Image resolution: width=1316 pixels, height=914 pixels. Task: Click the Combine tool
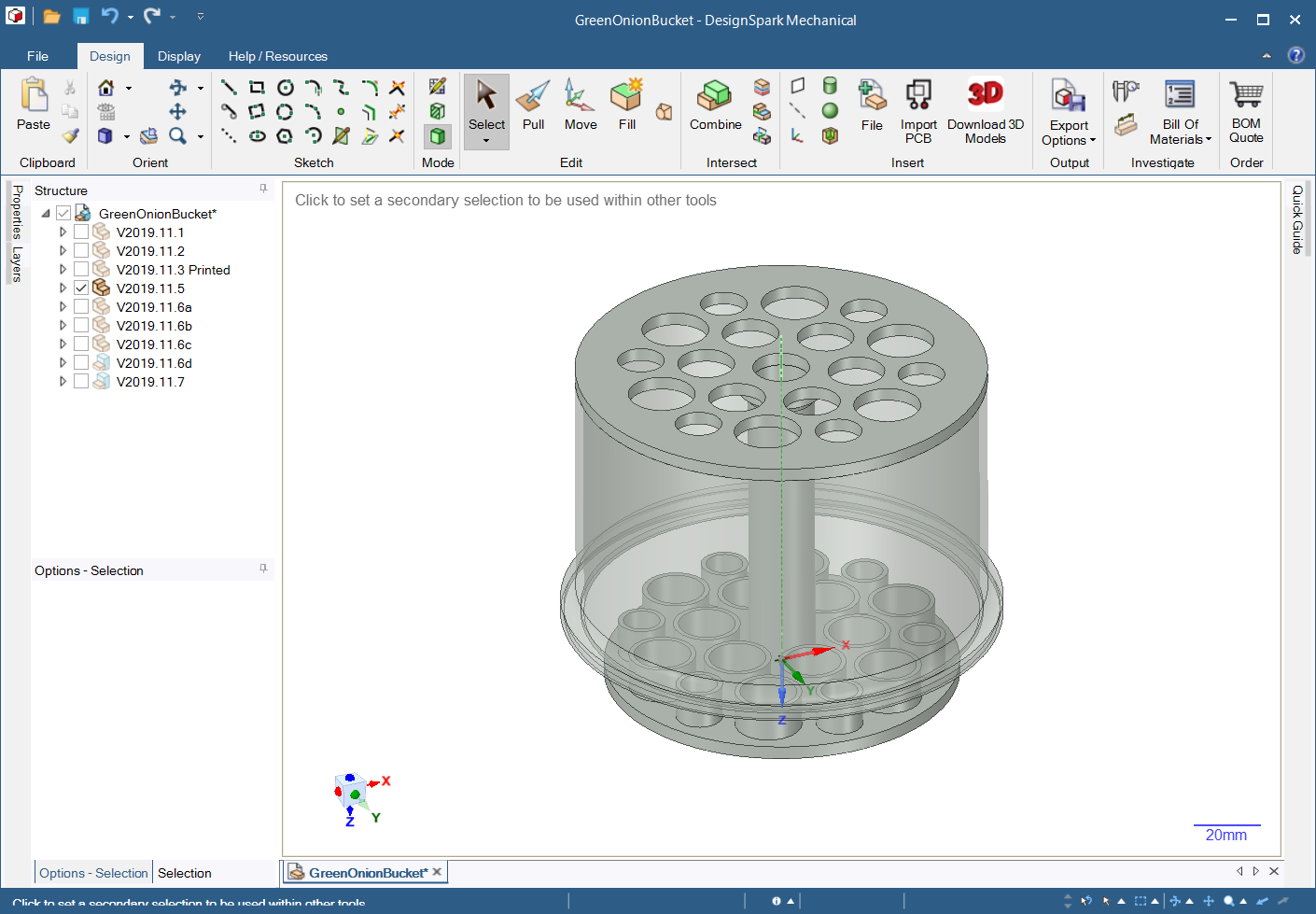click(716, 105)
